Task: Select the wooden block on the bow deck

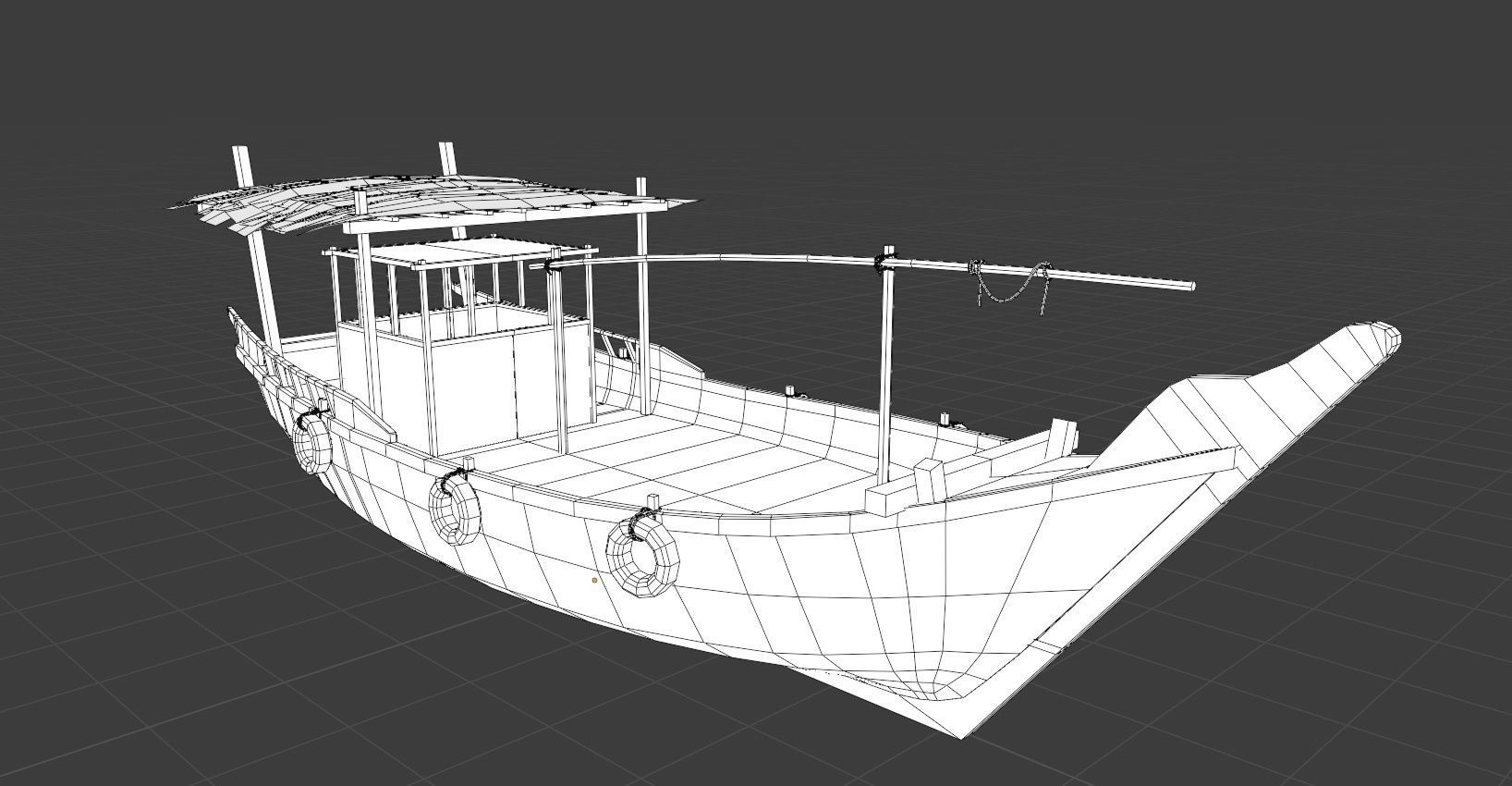Action: (930, 481)
